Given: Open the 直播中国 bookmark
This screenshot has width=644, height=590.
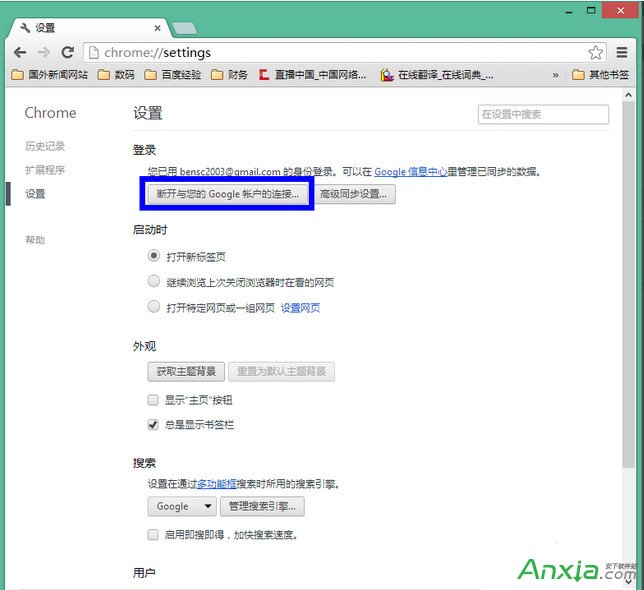Looking at the screenshot, I should tap(313, 75).
